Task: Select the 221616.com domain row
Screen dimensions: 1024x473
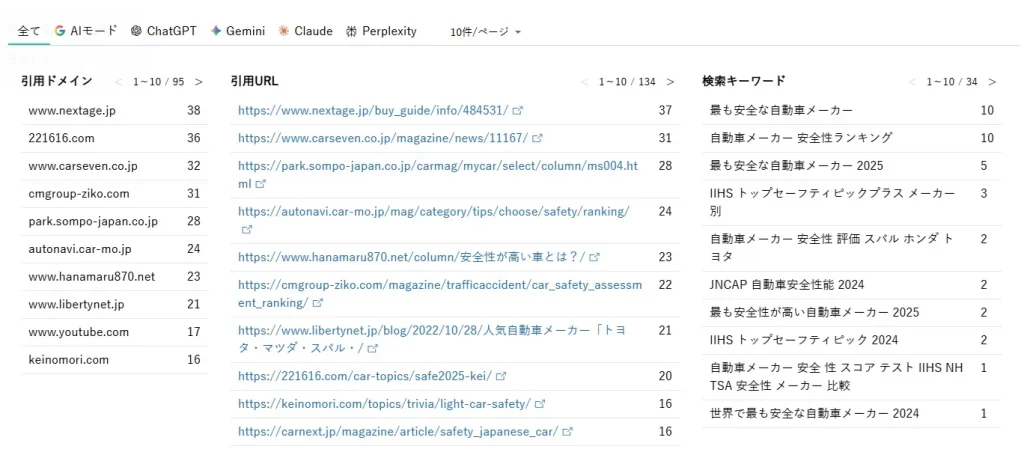Action: tap(114, 139)
